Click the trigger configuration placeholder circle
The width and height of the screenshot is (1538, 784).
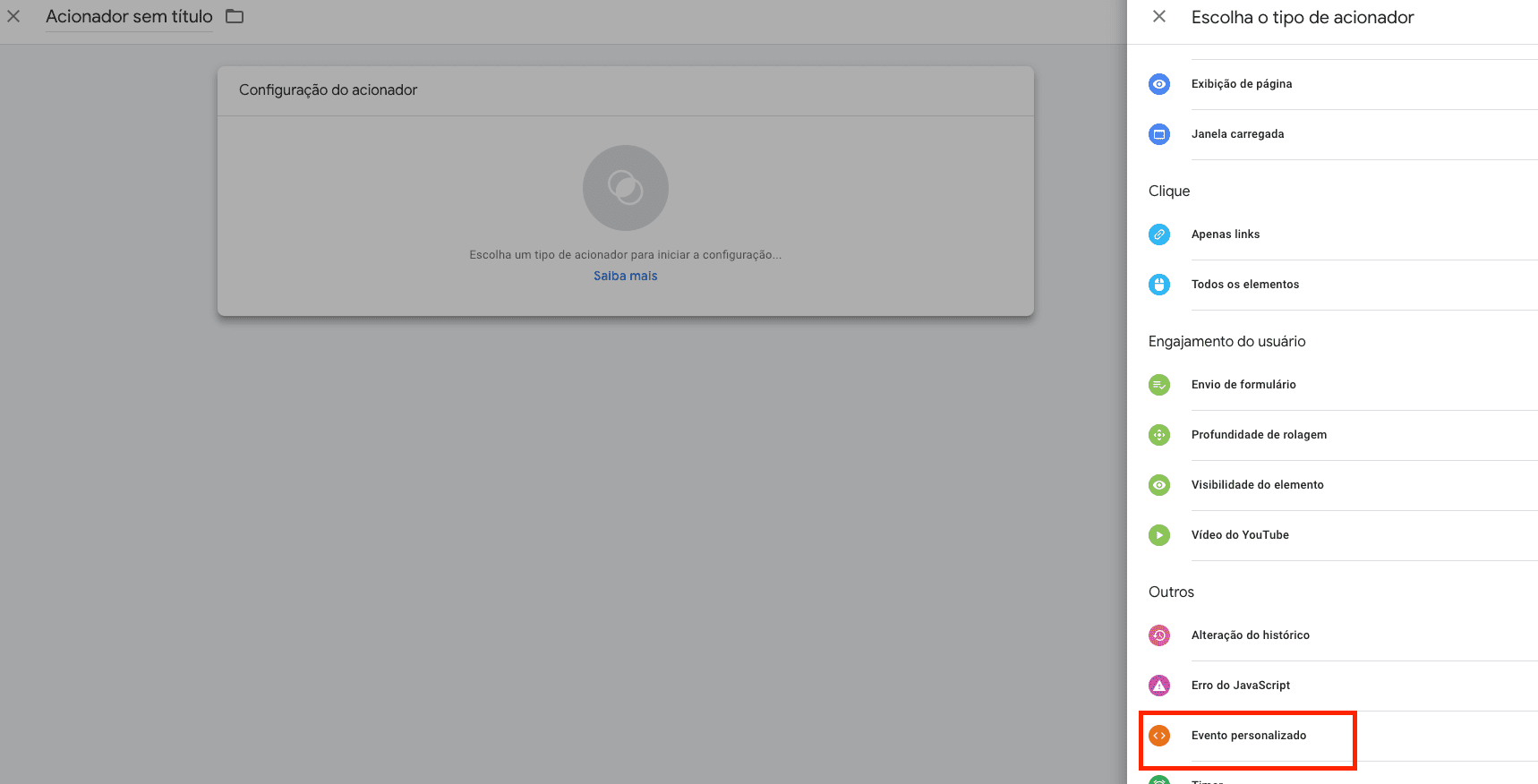(626, 188)
